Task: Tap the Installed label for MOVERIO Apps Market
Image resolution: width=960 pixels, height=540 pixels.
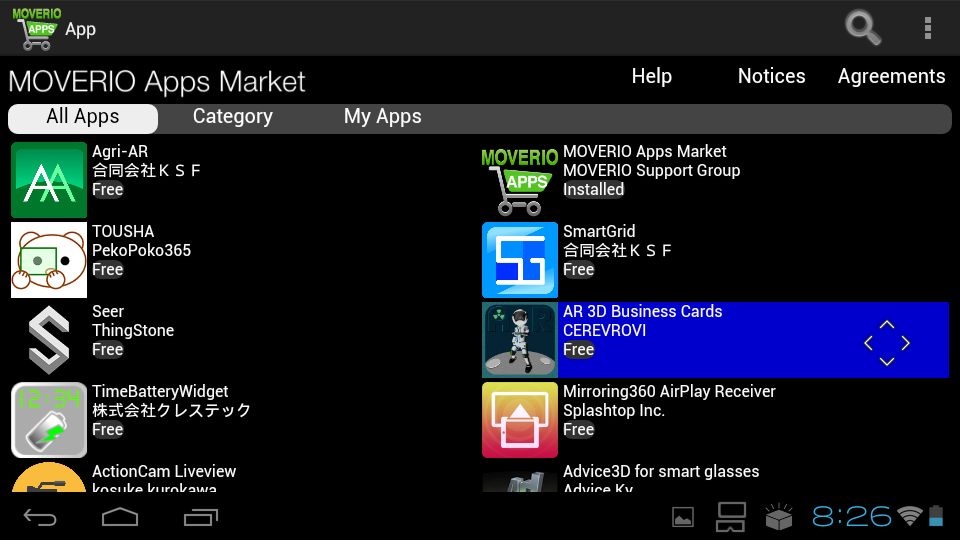Action: [x=593, y=190]
